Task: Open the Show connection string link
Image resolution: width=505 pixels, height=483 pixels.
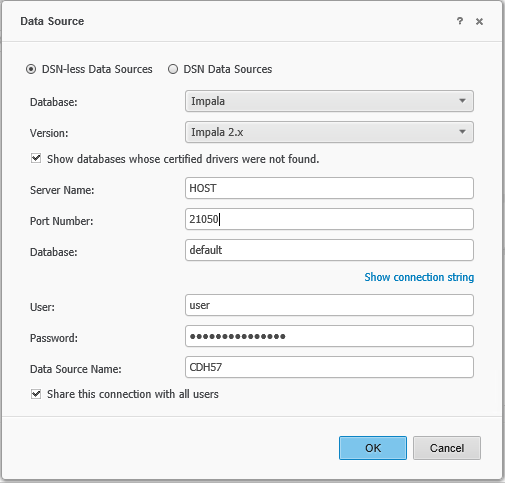Action: pos(419,277)
